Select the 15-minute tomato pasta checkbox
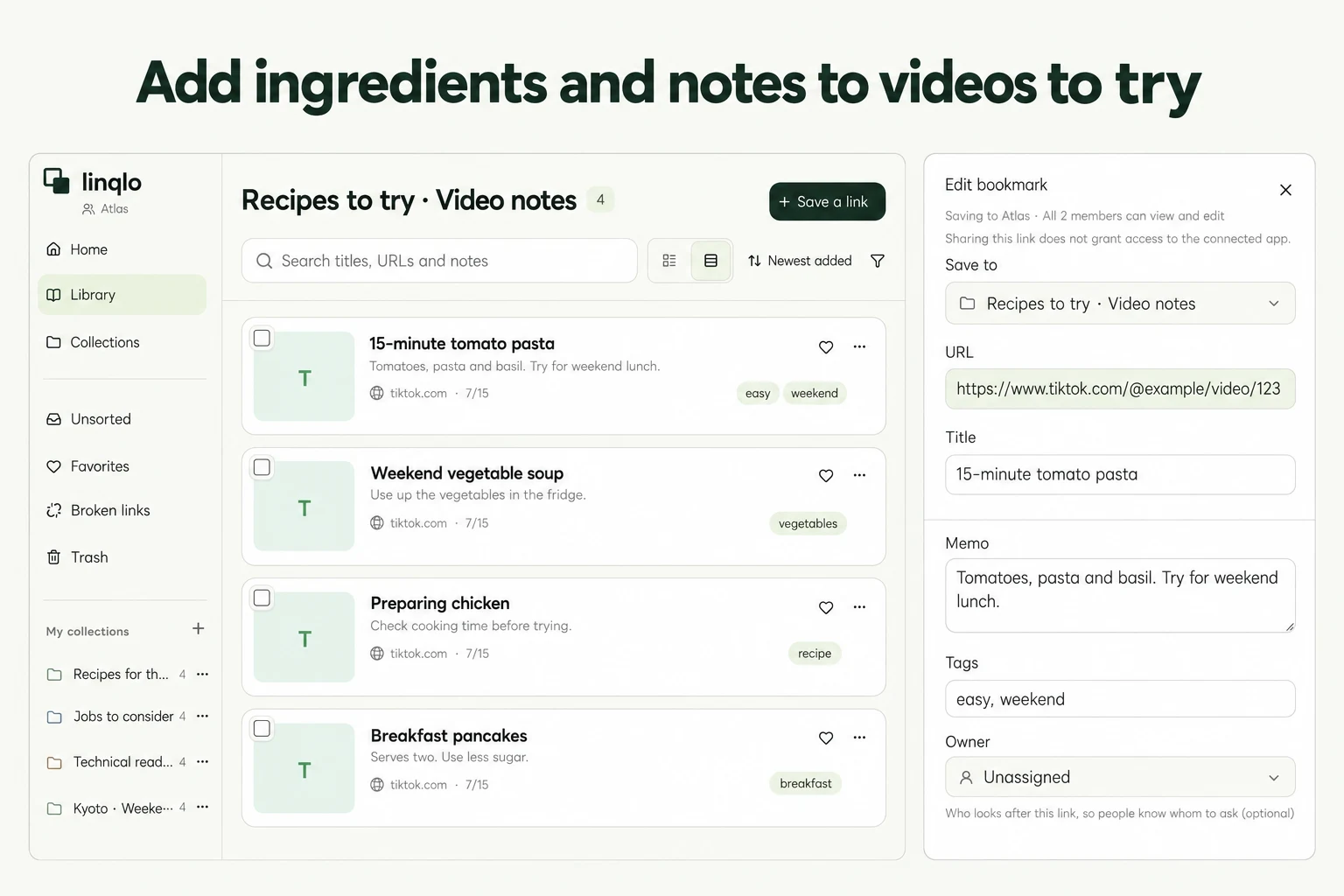The height and width of the screenshot is (896, 1344). coord(262,339)
